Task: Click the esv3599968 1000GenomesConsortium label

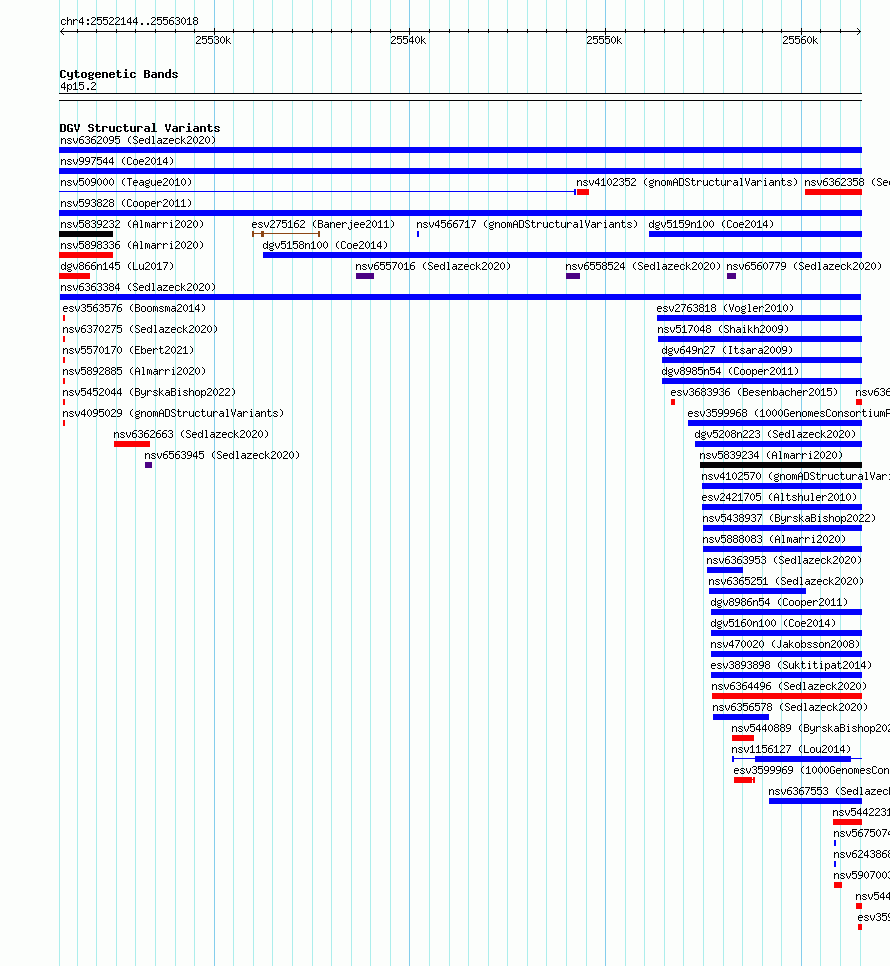Action: (788, 413)
